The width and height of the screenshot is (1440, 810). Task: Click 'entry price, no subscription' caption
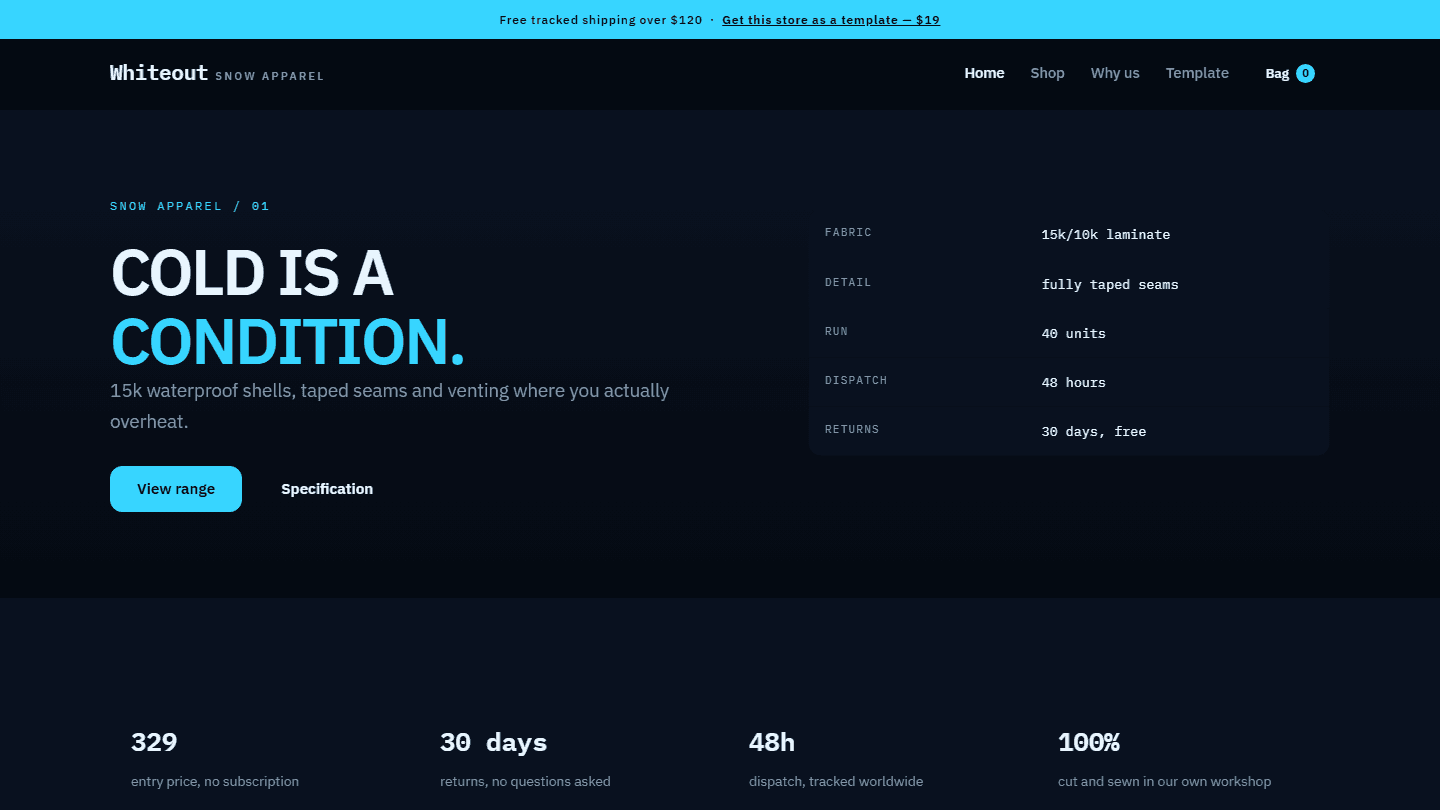click(x=215, y=781)
